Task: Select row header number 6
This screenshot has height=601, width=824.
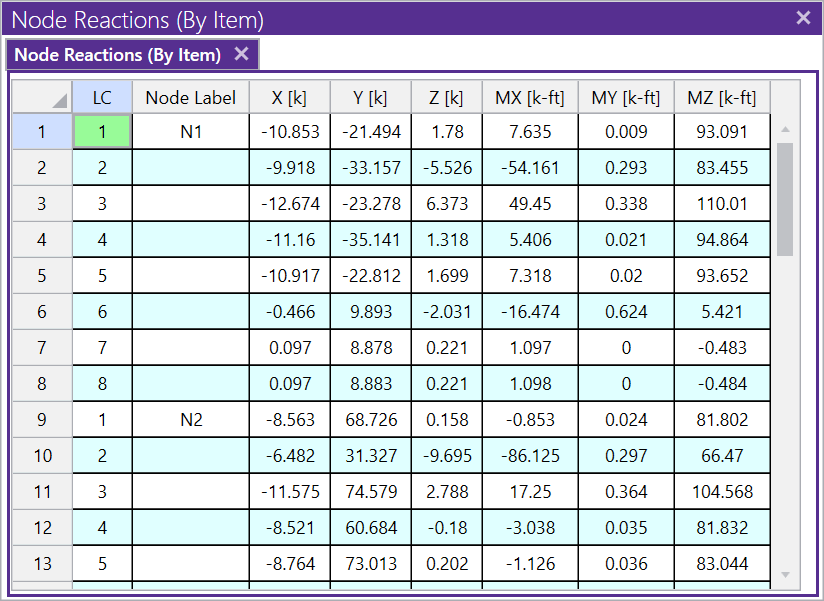Action: (42, 312)
